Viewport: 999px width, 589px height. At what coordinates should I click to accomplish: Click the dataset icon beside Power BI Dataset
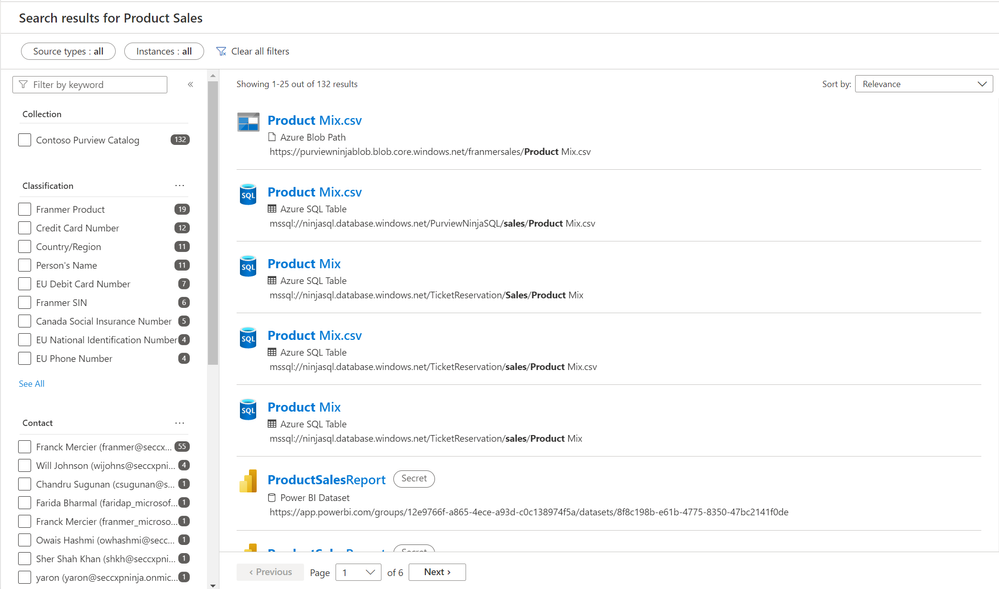point(272,498)
